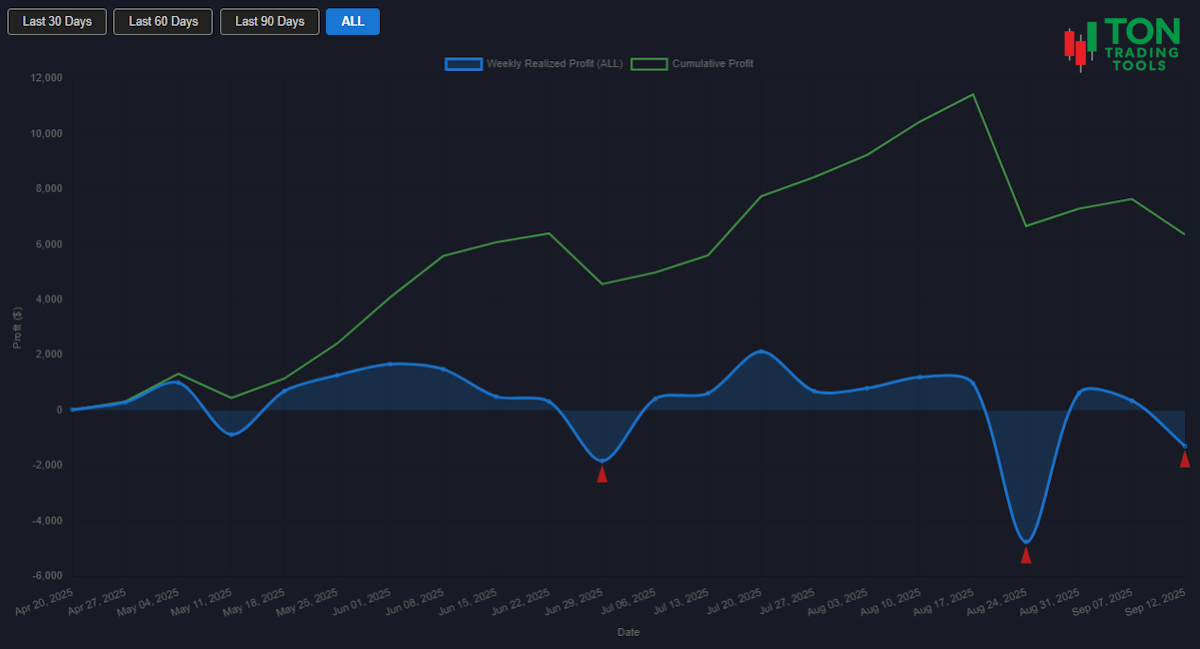Click weekly profit dip at May 11, 2025
This screenshot has height=649, width=1200.
click(x=231, y=434)
